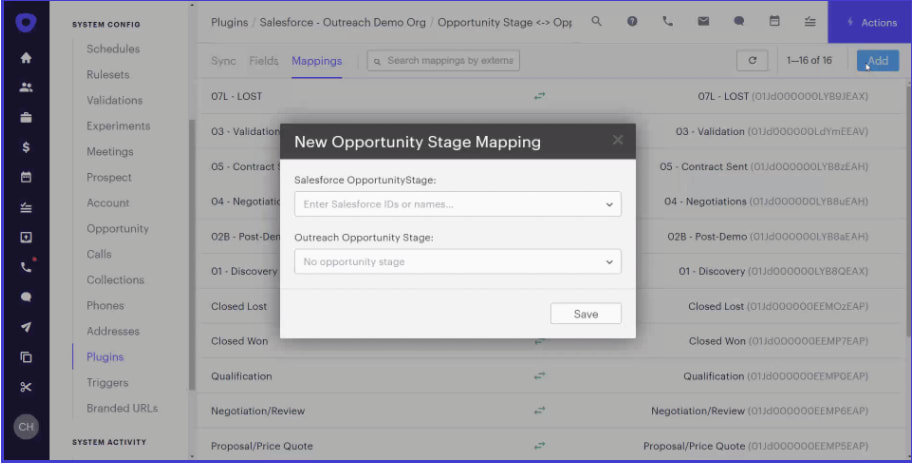The image size is (912, 465).
Task: Open the CH user avatar
Action: [26, 427]
